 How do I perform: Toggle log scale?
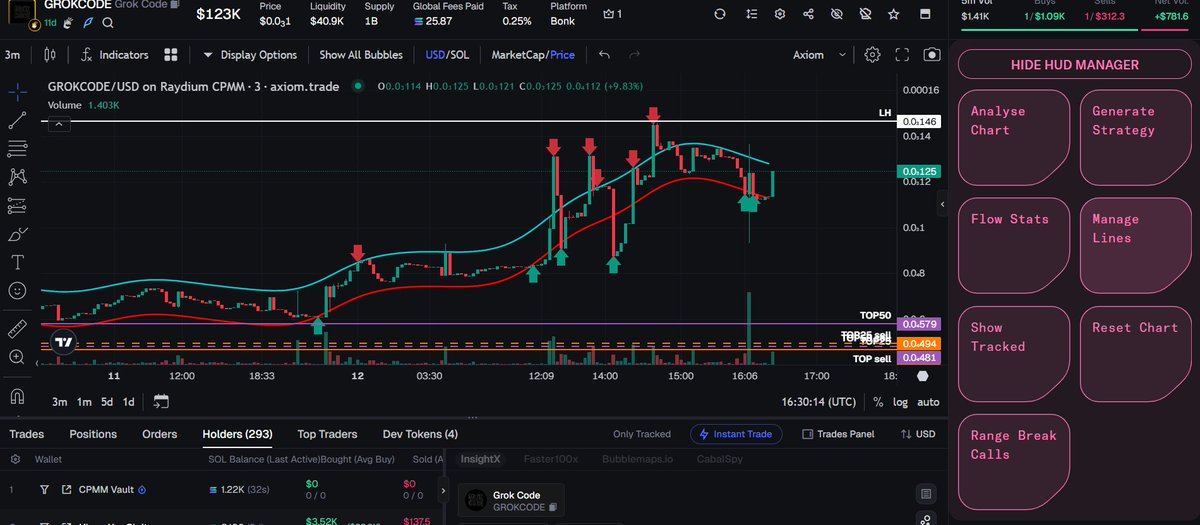[900, 402]
